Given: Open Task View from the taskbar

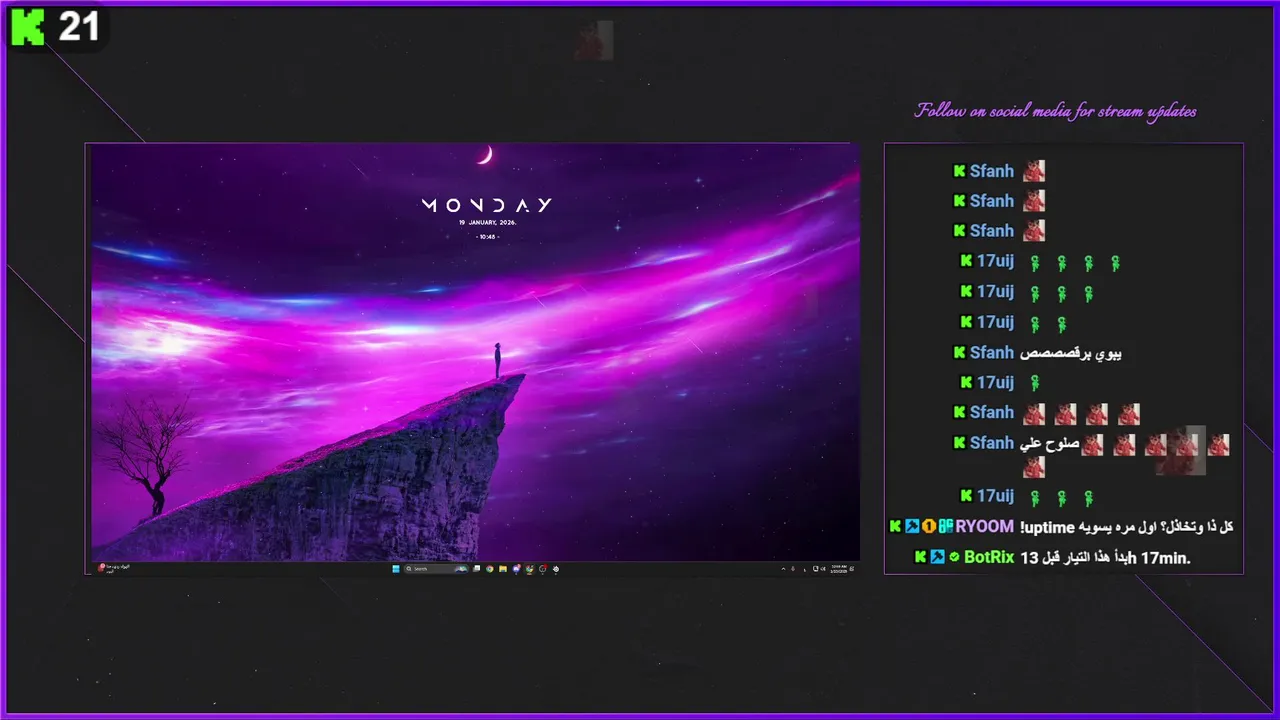Looking at the screenshot, I should click(x=476, y=569).
